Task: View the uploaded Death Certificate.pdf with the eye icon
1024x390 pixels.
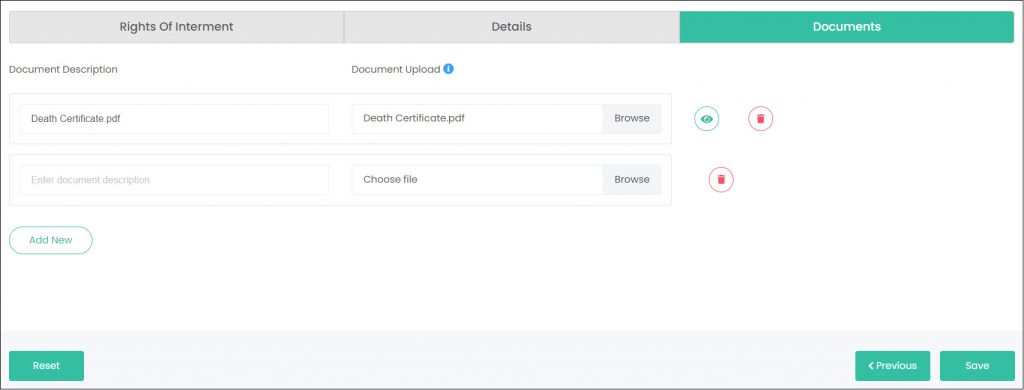Action: point(706,119)
